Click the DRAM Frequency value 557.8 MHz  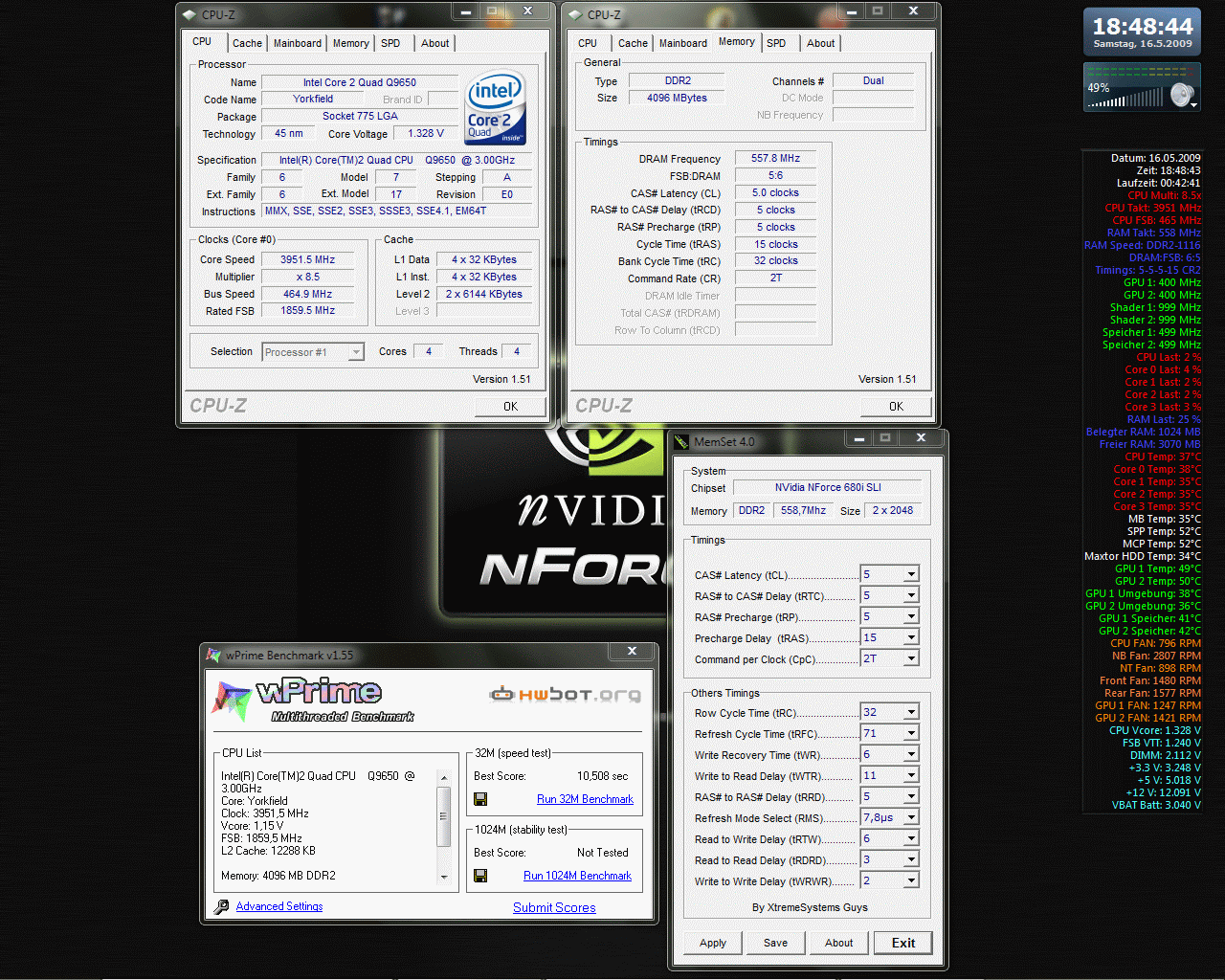pyautogui.click(x=775, y=158)
